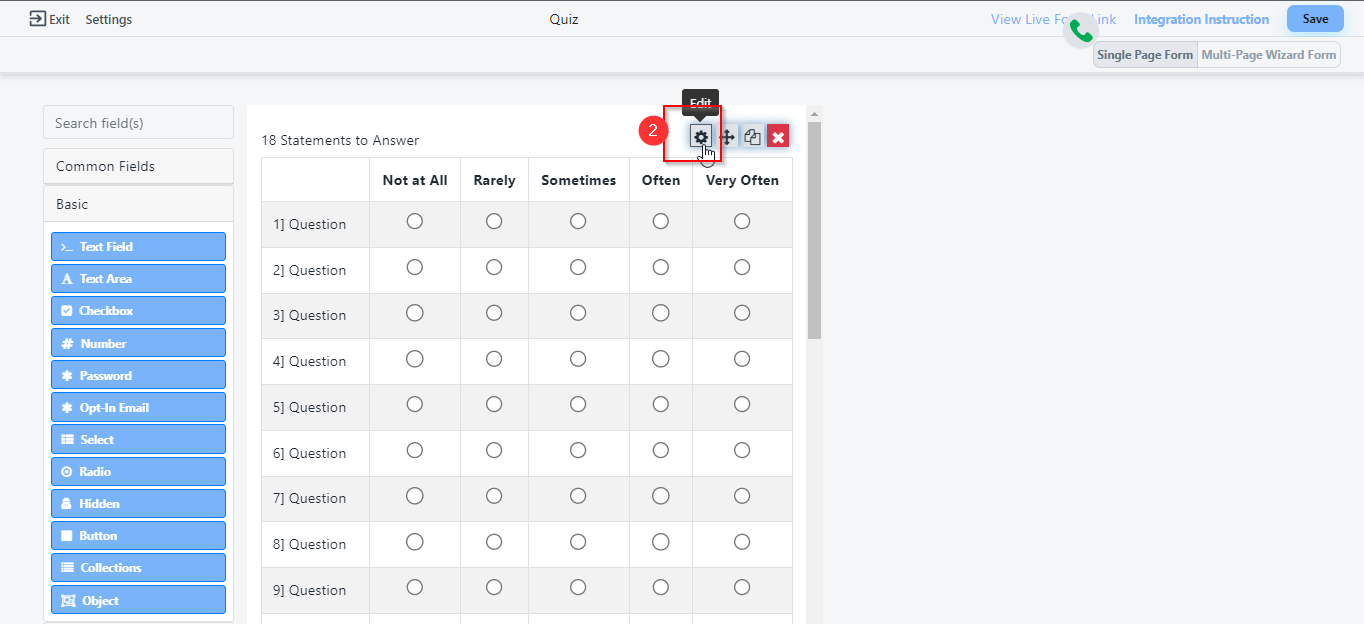Click the green phone call icon
The image size is (1364, 624).
1081,32
